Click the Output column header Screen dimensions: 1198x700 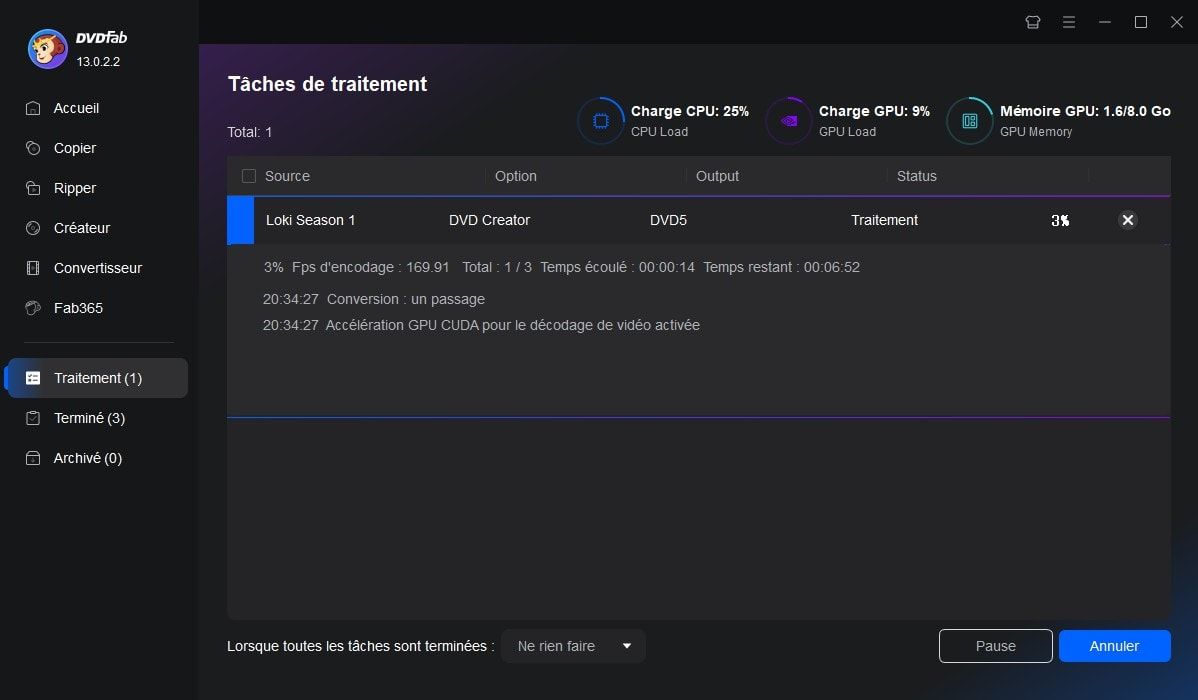pos(717,176)
